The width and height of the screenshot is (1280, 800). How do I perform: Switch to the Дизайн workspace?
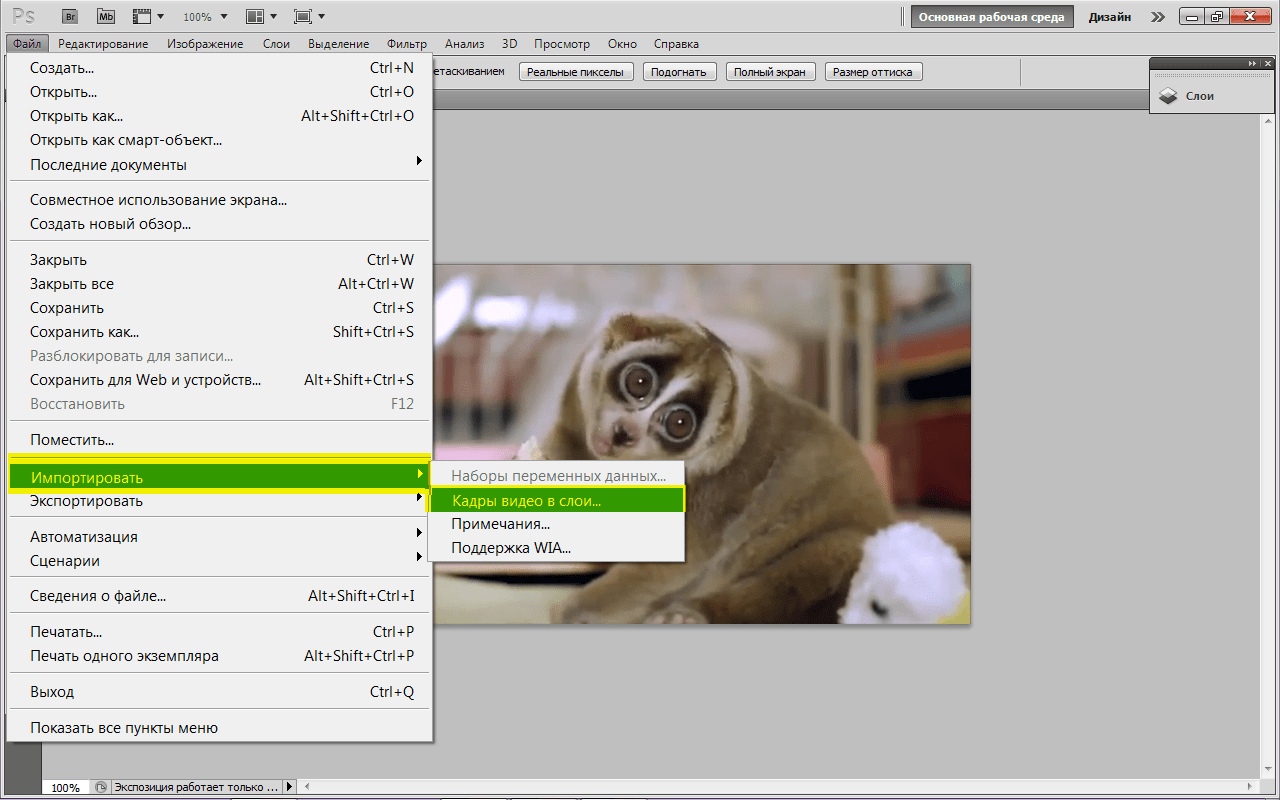coord(1111,17)
